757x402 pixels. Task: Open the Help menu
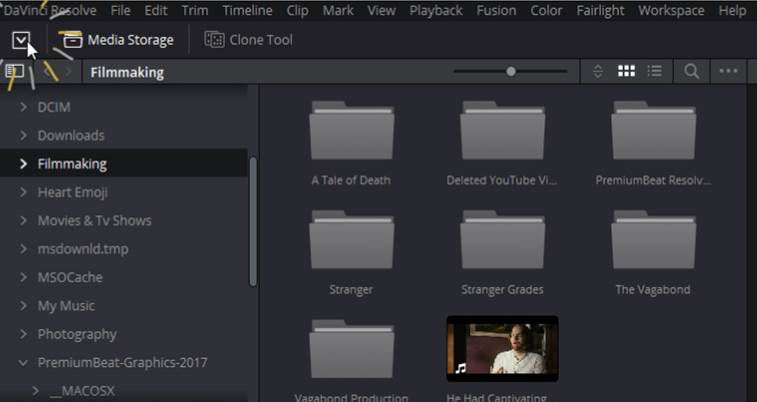732,10
